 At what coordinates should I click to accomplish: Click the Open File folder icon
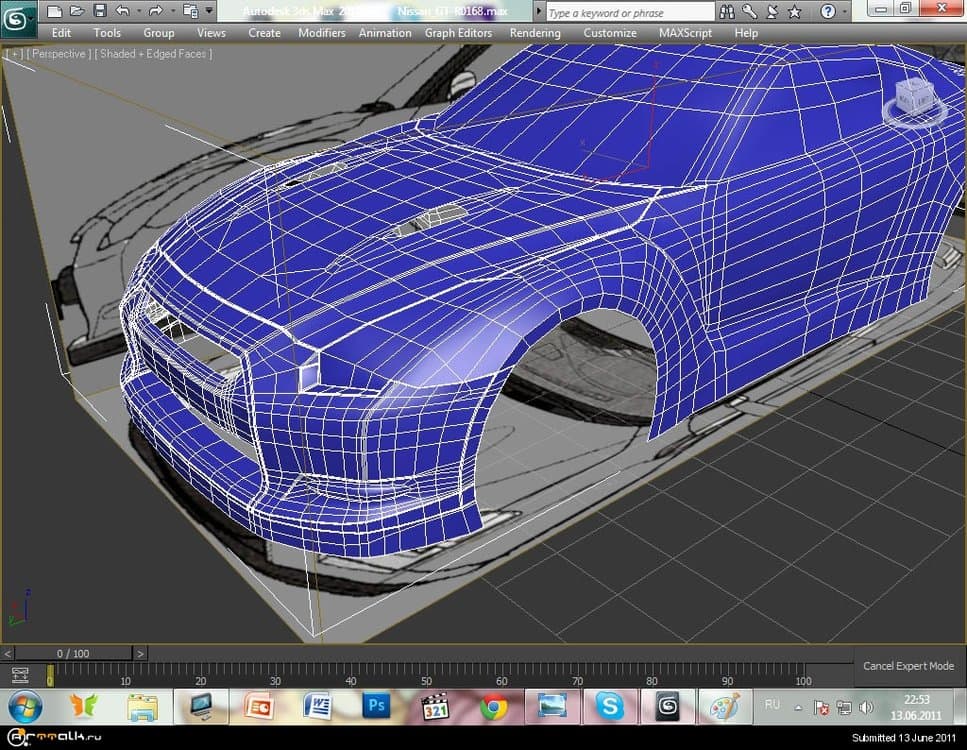[76, 11]
